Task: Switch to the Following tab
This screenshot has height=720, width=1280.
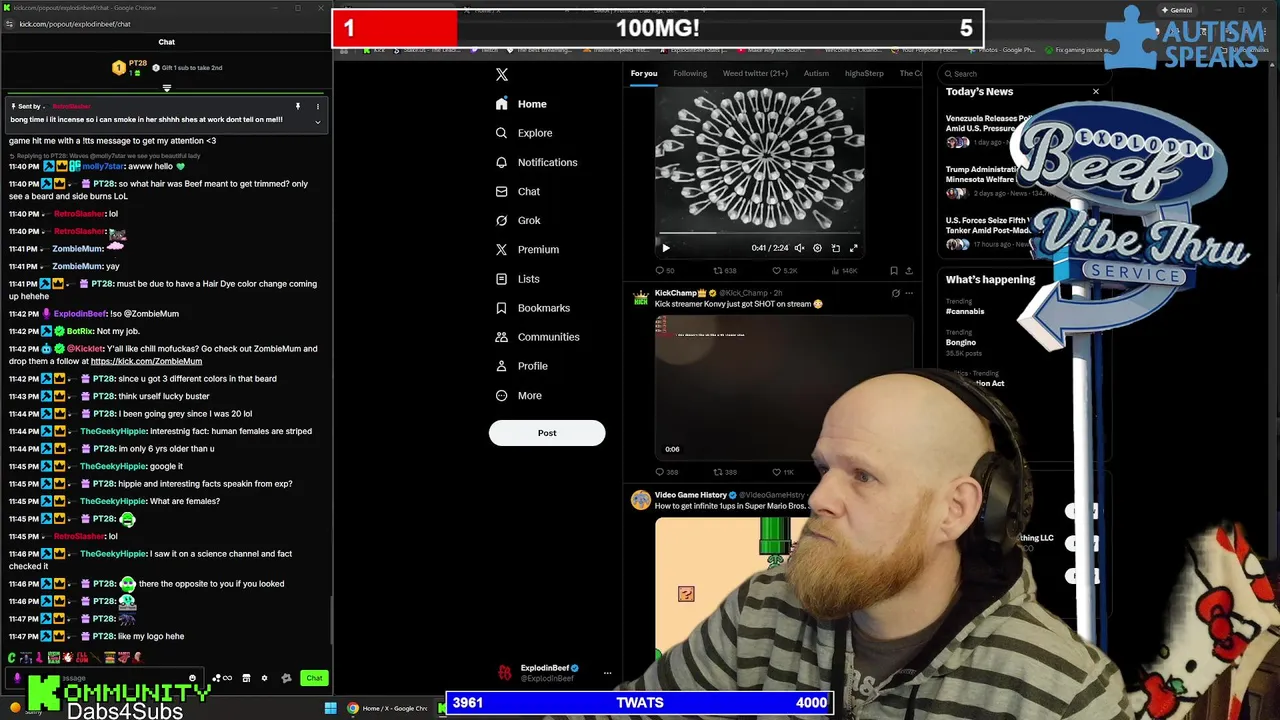Action: (690, 73)
